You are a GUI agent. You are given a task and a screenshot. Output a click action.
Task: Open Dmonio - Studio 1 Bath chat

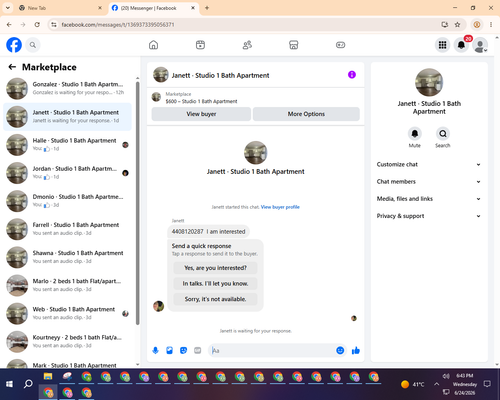click(67, 201)
